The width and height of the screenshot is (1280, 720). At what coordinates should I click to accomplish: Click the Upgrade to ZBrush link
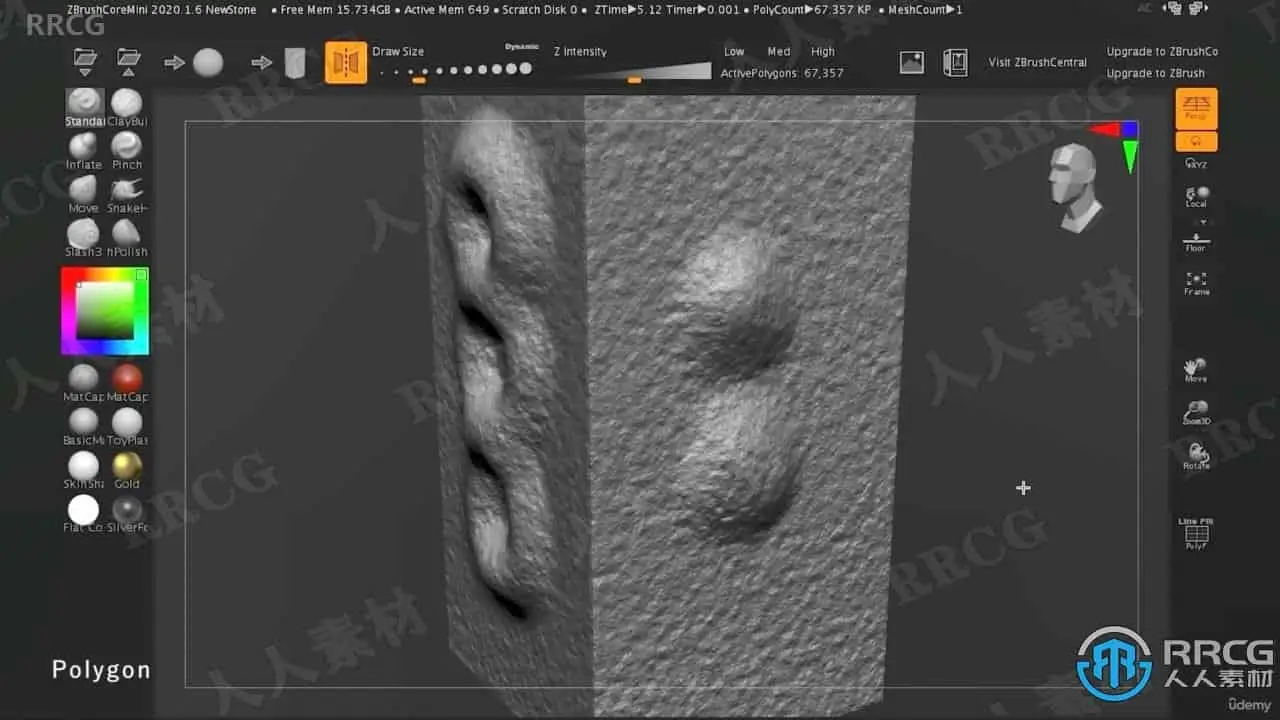tap(1155, 73)
